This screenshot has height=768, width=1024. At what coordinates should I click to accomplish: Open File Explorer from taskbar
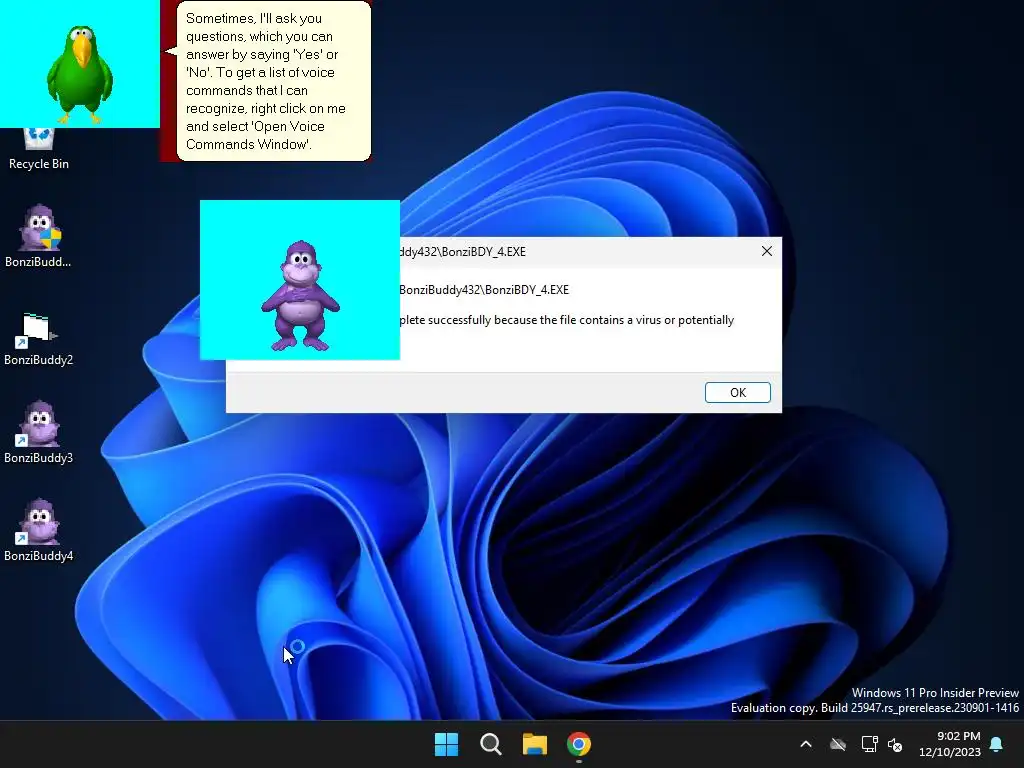point(534,744)
